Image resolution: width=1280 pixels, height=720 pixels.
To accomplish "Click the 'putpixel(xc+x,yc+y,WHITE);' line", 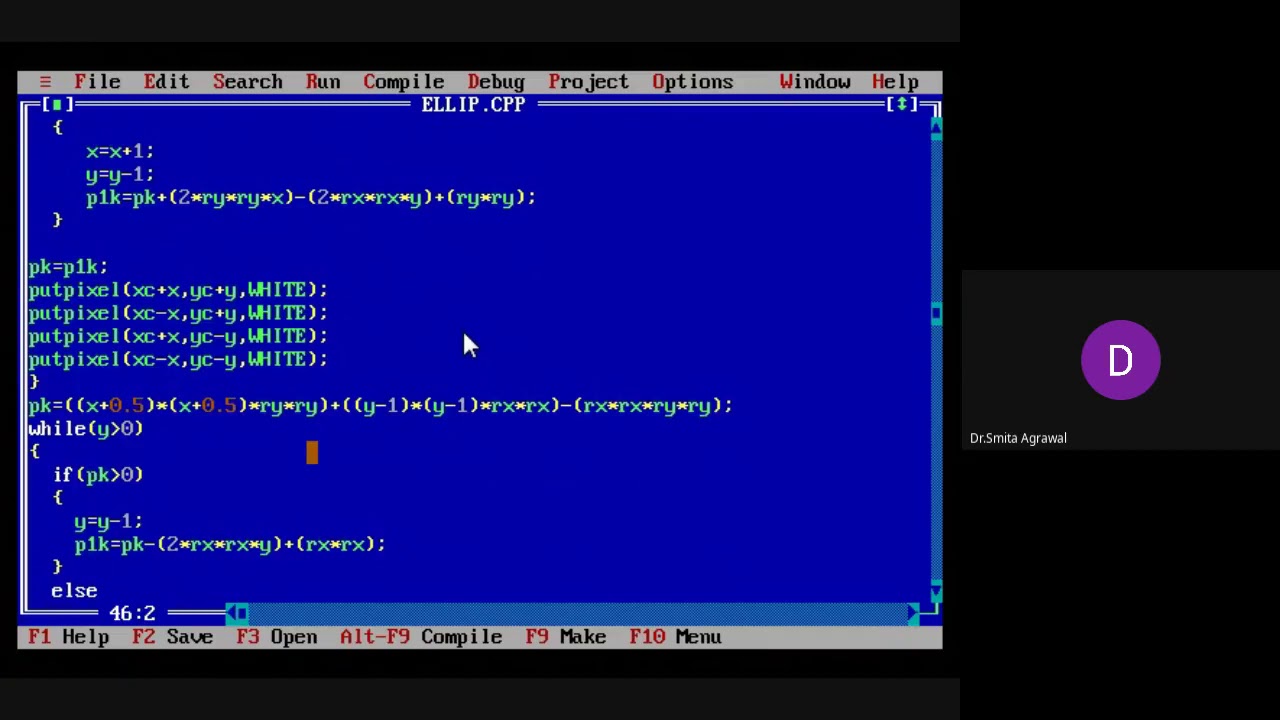I will coord(178,290).
